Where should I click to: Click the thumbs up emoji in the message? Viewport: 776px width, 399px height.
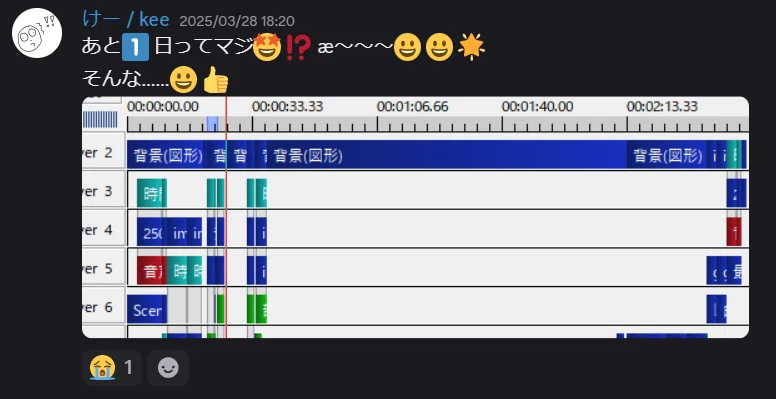click(216, 80)
